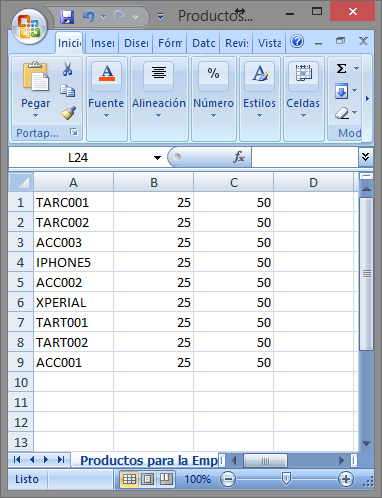Select row 5 header
Screen dimensions: 382x498
(21, 282)
